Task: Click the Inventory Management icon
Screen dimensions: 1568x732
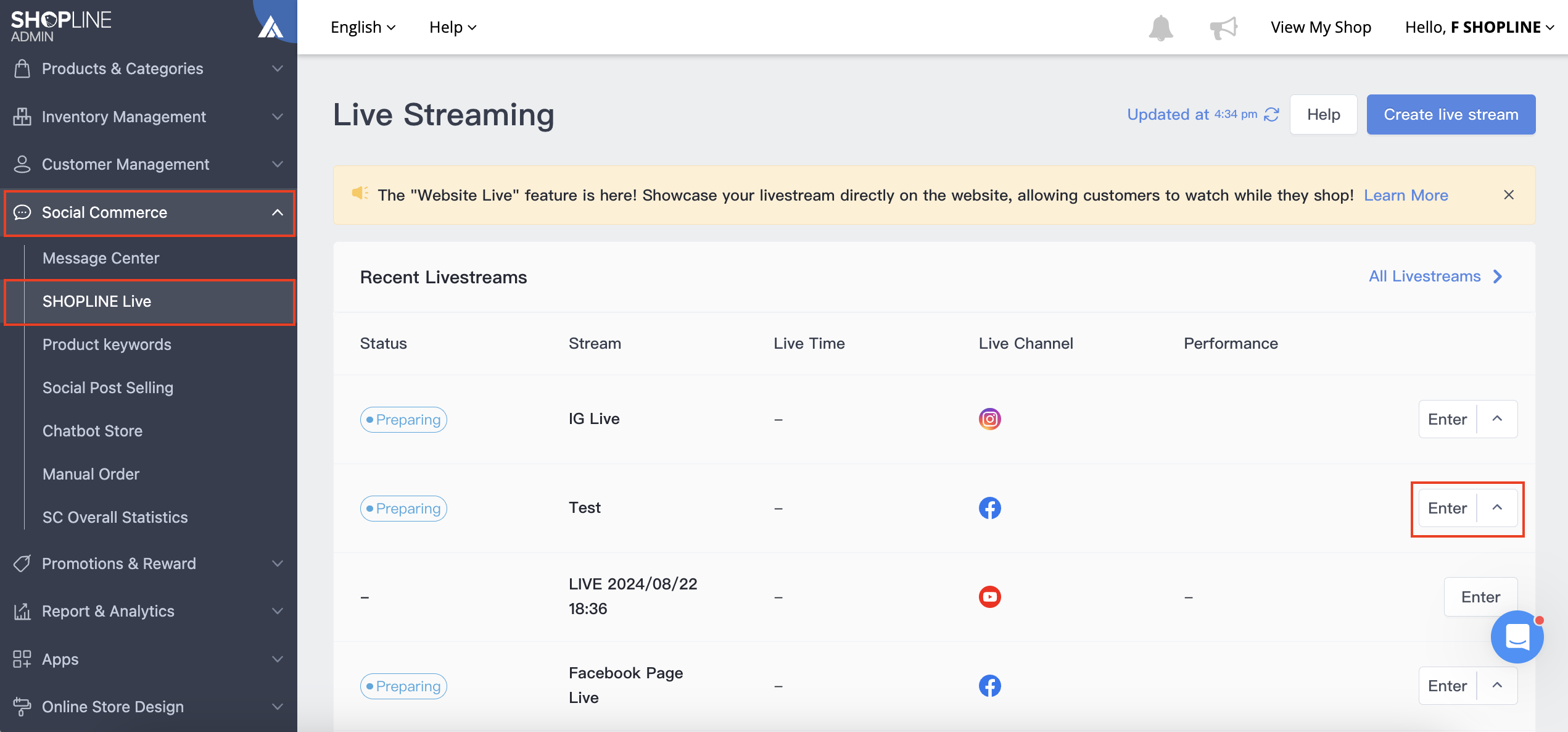Action: pyautogui.click(x=22, y=117)
